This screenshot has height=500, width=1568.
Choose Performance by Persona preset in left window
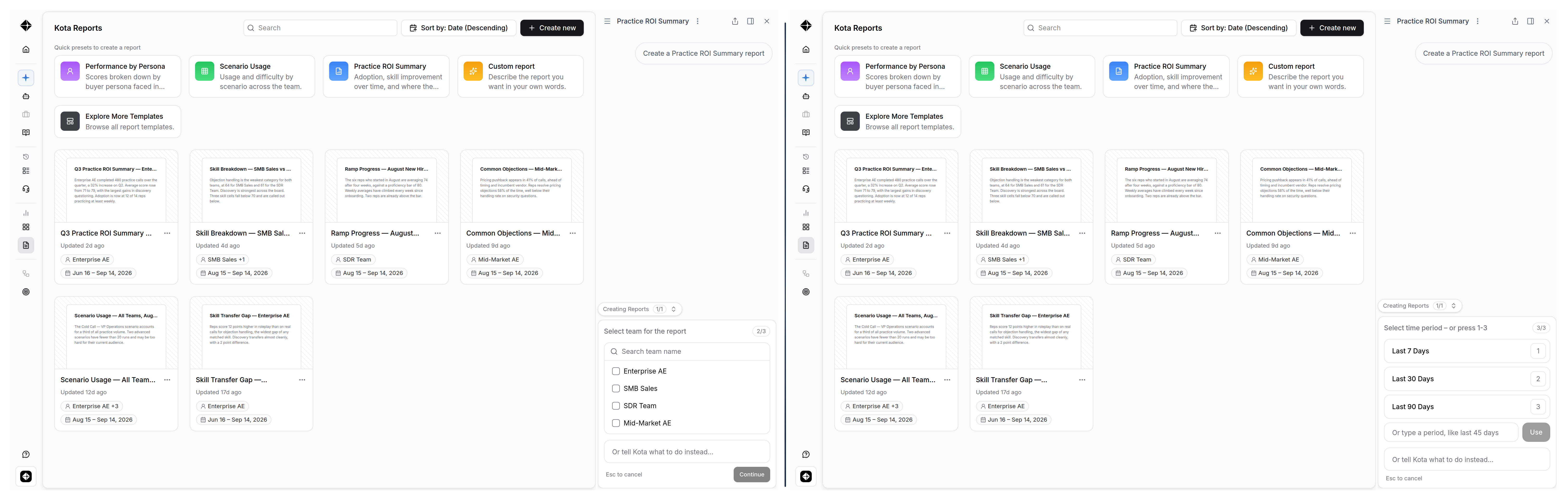coord(117,77)
